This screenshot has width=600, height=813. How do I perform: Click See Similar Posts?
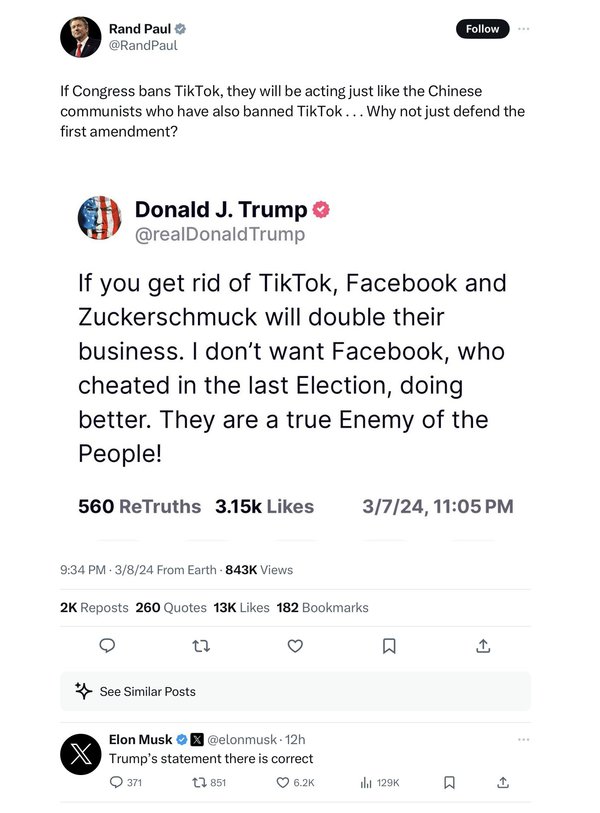(x=147, y=691)
